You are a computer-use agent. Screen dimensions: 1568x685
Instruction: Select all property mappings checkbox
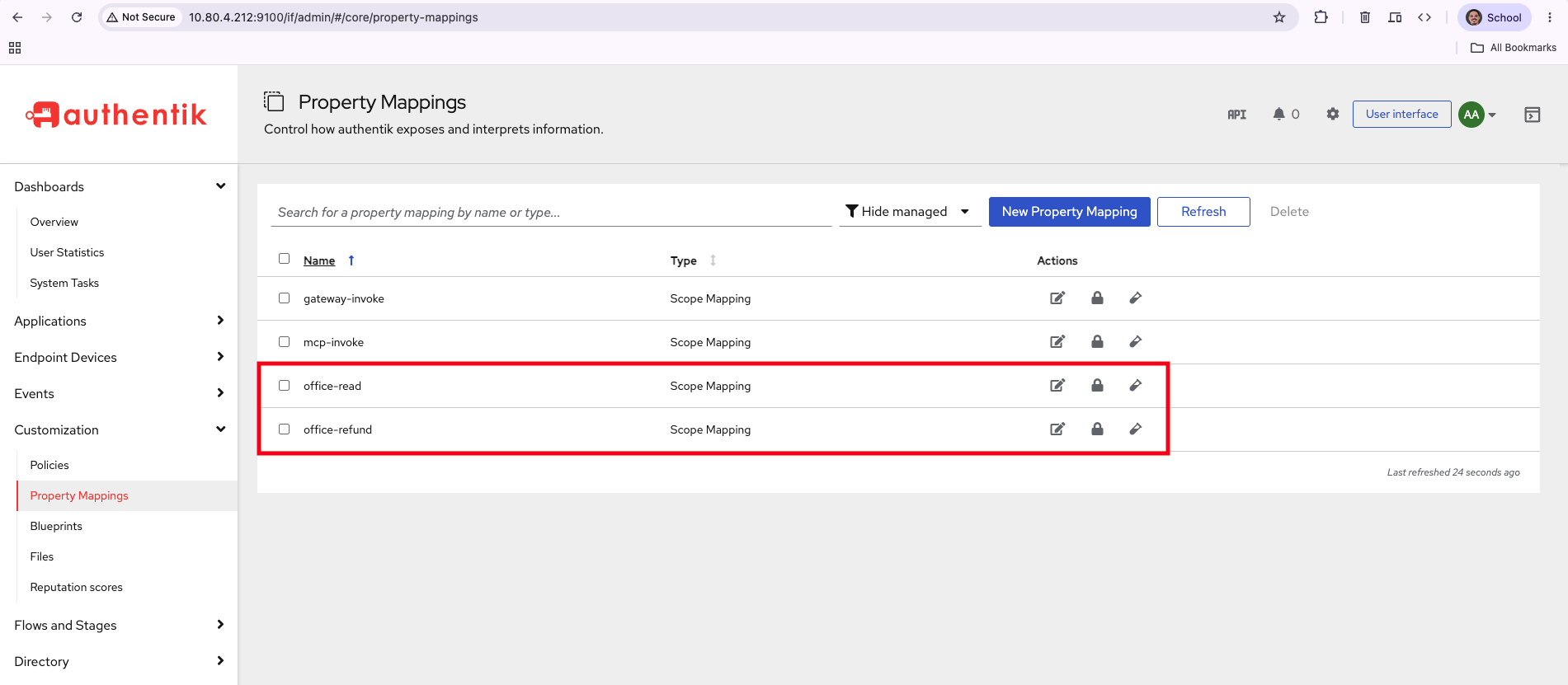pyautogui.click(x=285, y=259)
